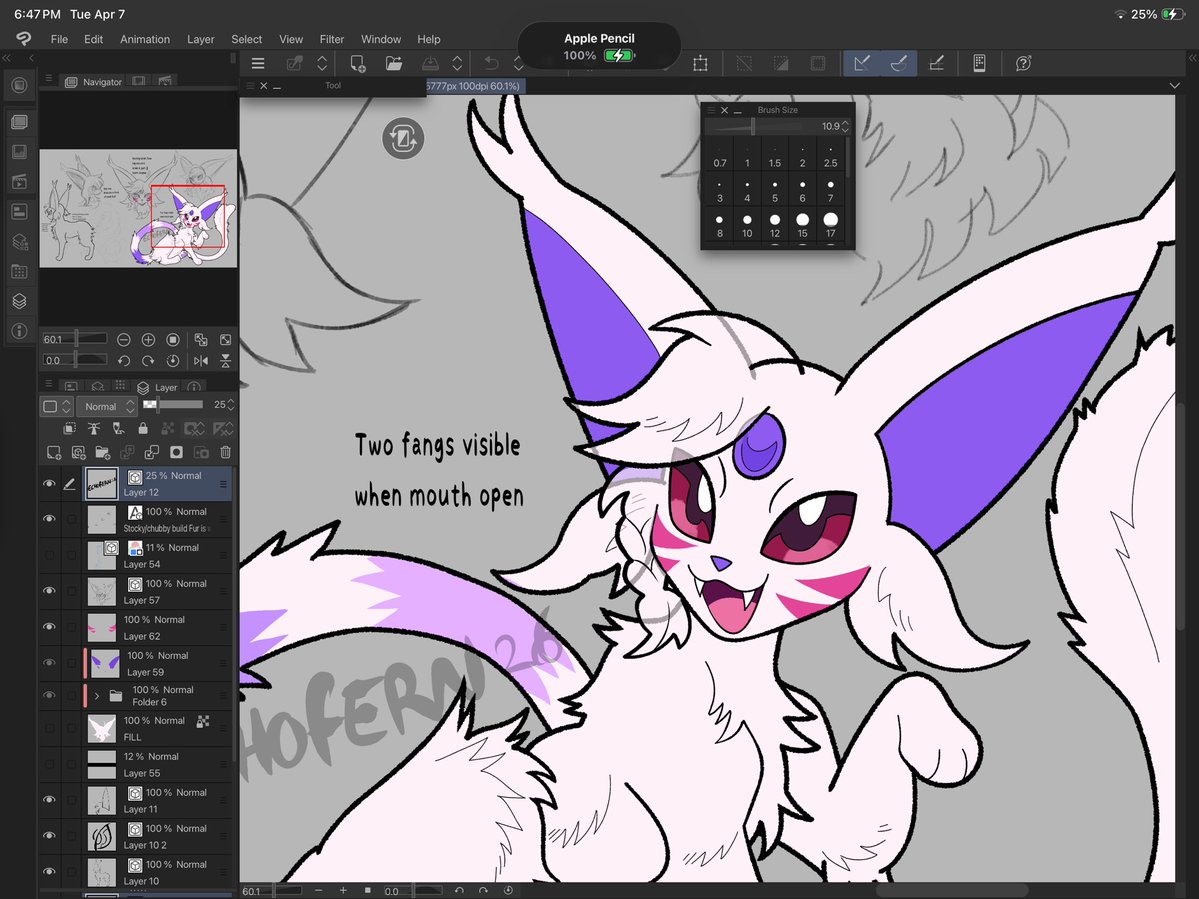
Task: Click Flip horizontal icon in Navigator
Action: pyautogui.click(x=201, y=361)
